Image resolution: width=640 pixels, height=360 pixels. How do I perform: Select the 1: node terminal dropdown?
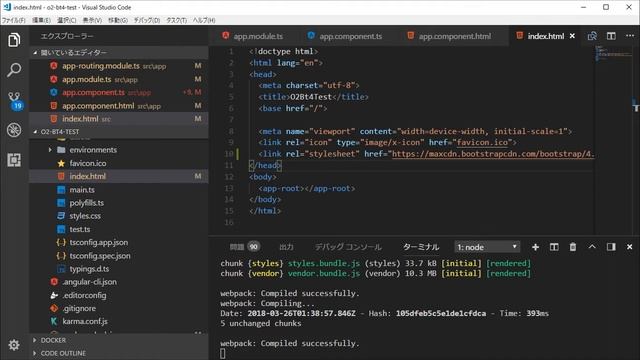(487, 247)
